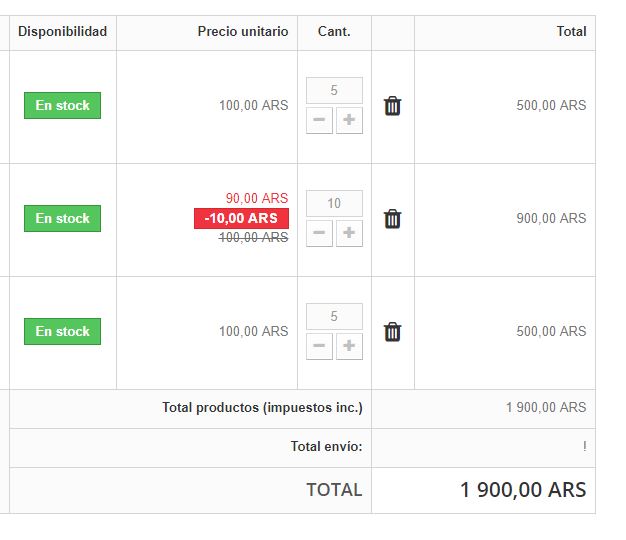
Task: Decrease quantity of the first product
Action: (x=320, y=121)
